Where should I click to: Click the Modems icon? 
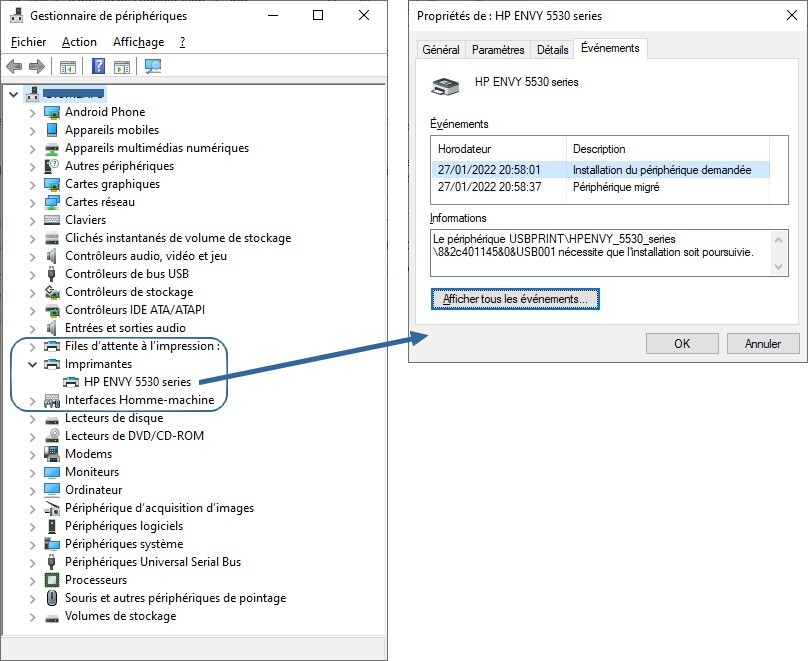click(52, 454)
